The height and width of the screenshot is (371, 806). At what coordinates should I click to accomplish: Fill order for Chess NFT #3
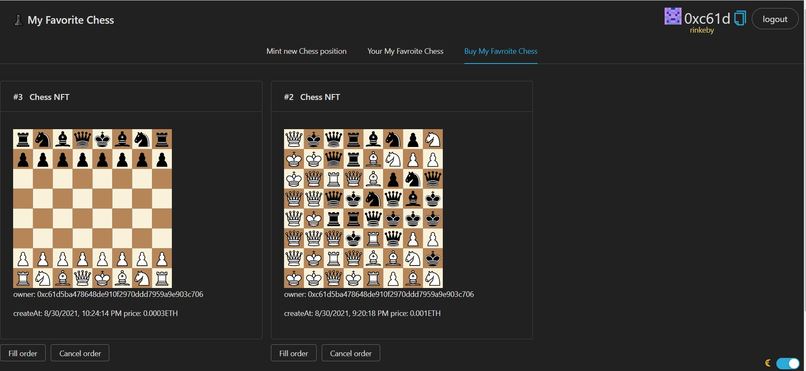point(23,353)
